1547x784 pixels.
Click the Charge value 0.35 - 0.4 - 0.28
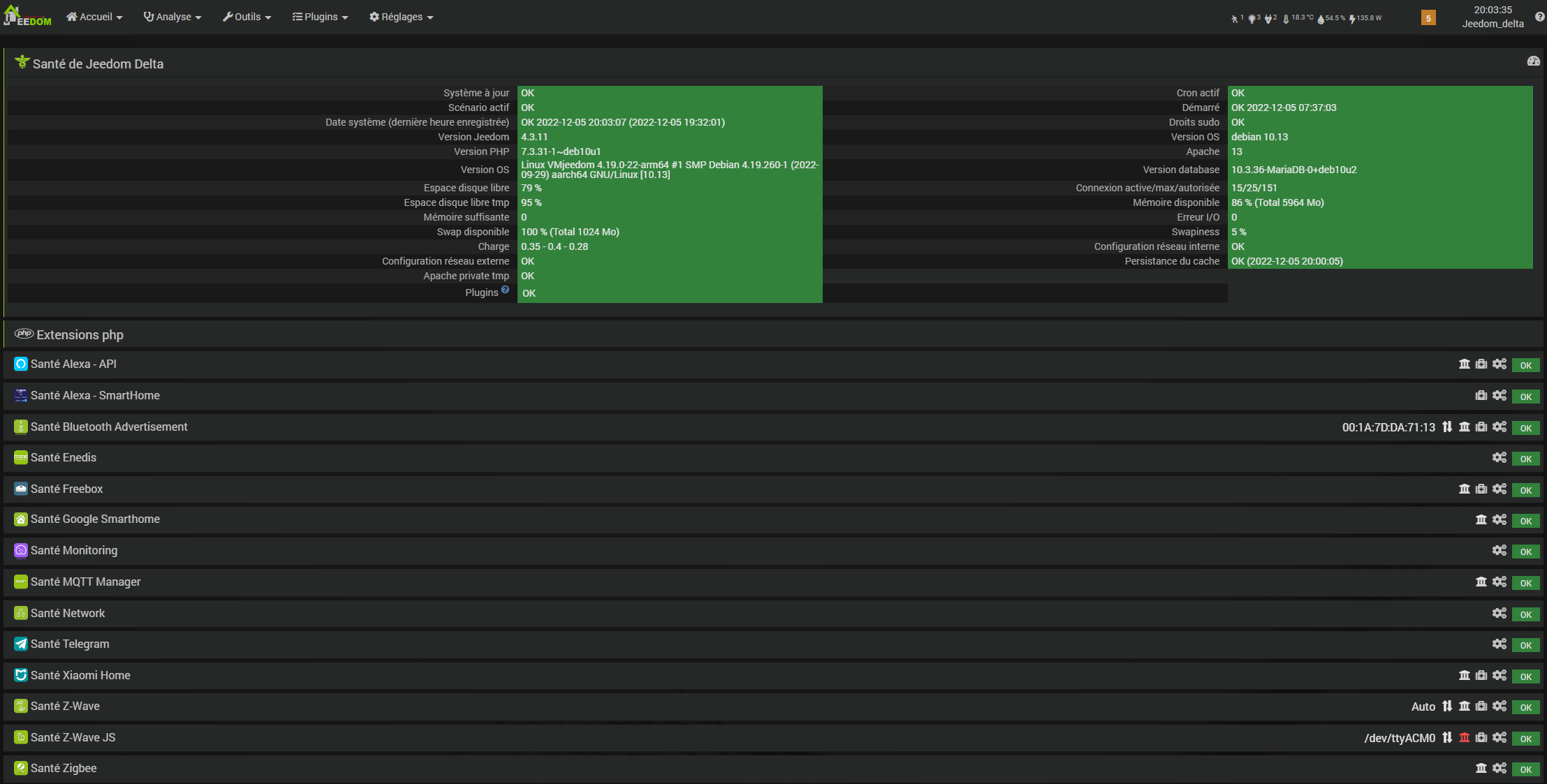(555, 246)
